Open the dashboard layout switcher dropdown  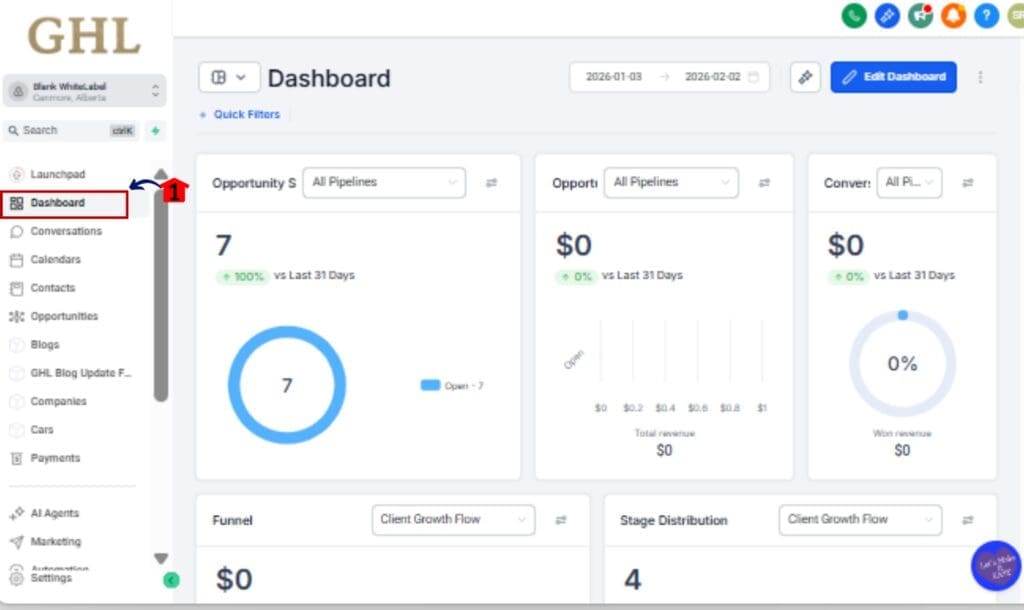coord(229,77)
